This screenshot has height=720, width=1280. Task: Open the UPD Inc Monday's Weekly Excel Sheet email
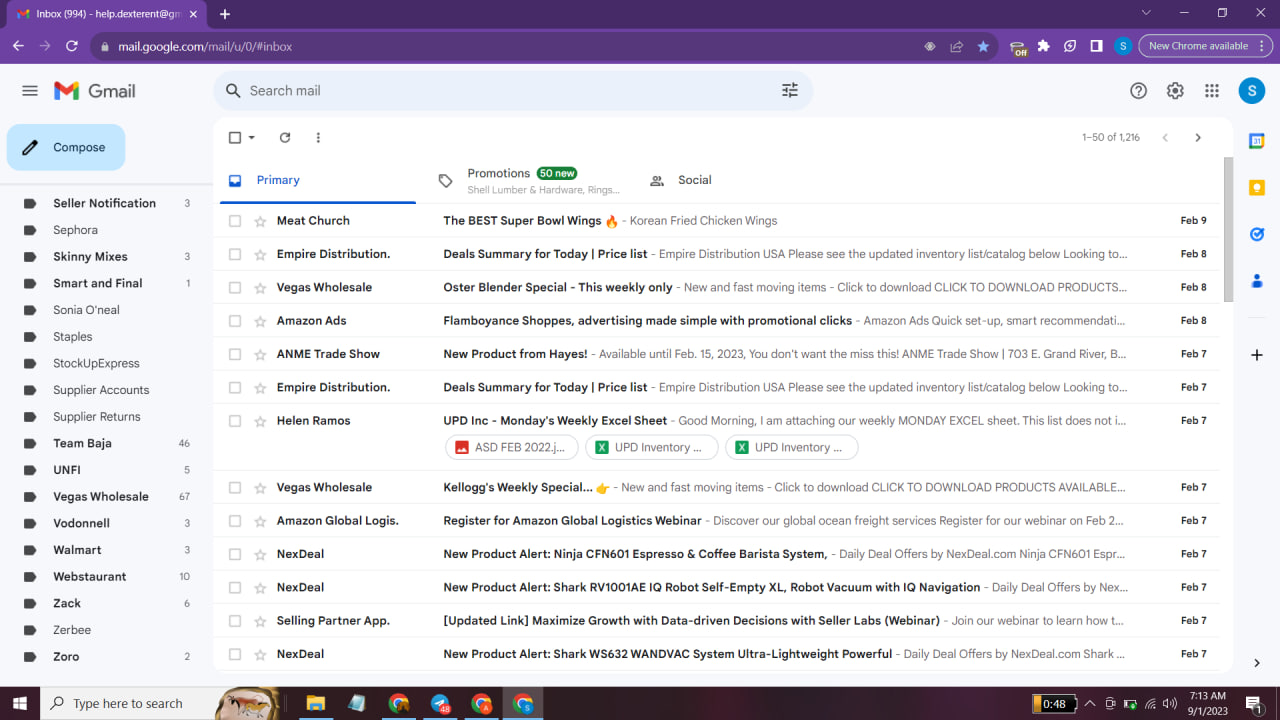pos(716,437)
